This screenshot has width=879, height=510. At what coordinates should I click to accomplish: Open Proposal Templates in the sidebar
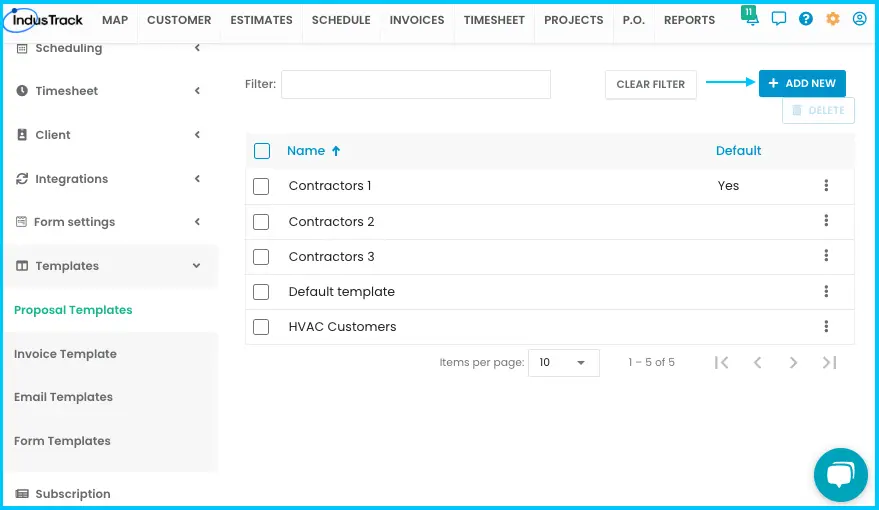coord(73,310)
